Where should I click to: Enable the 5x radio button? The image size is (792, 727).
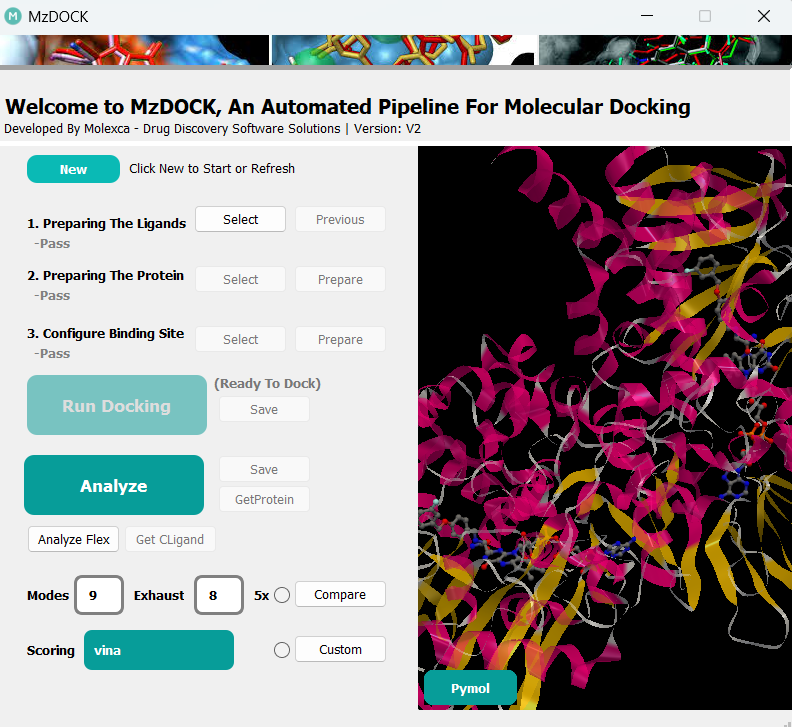(282, 595)
